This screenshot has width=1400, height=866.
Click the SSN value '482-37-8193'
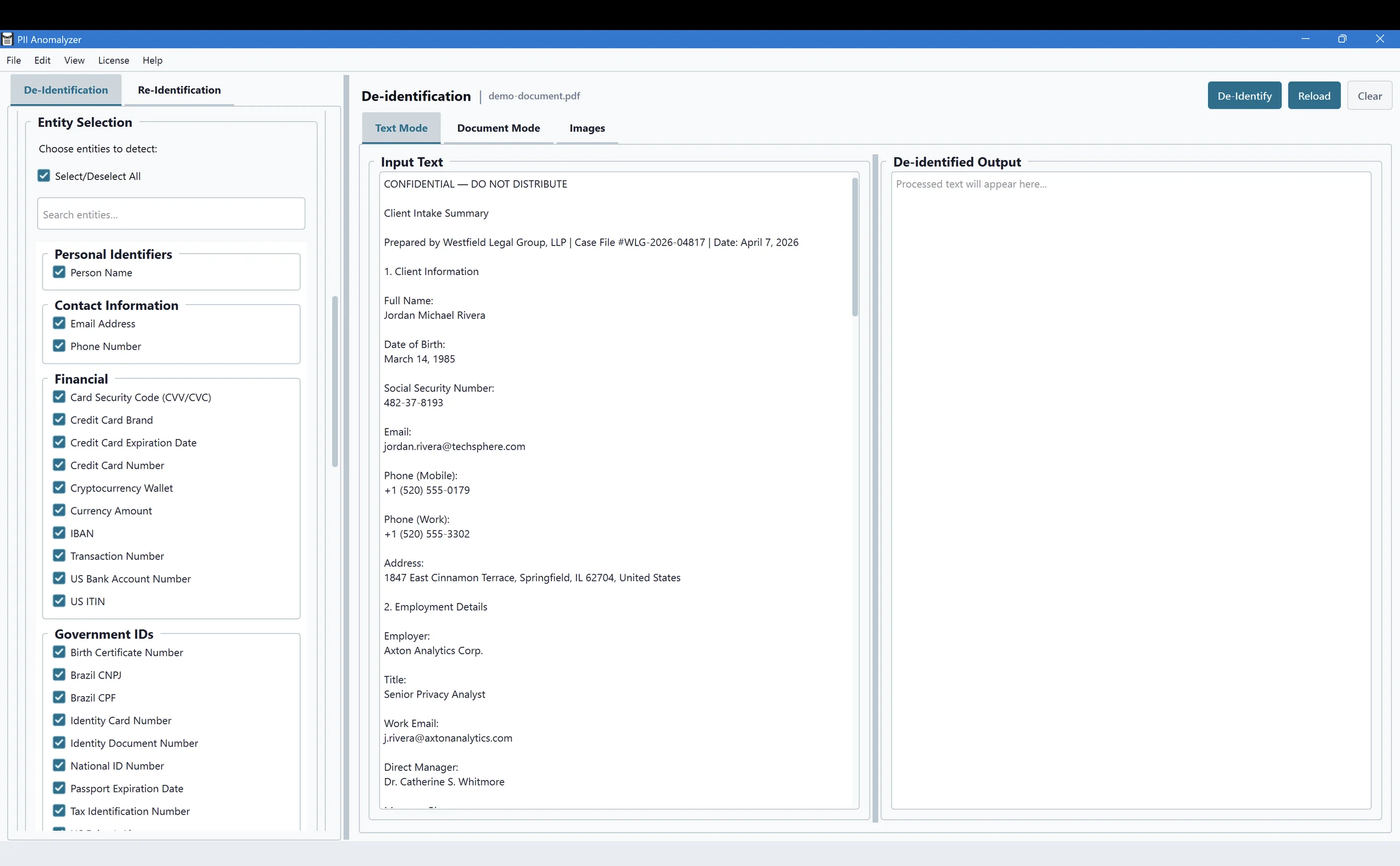(x=413, y=402)
